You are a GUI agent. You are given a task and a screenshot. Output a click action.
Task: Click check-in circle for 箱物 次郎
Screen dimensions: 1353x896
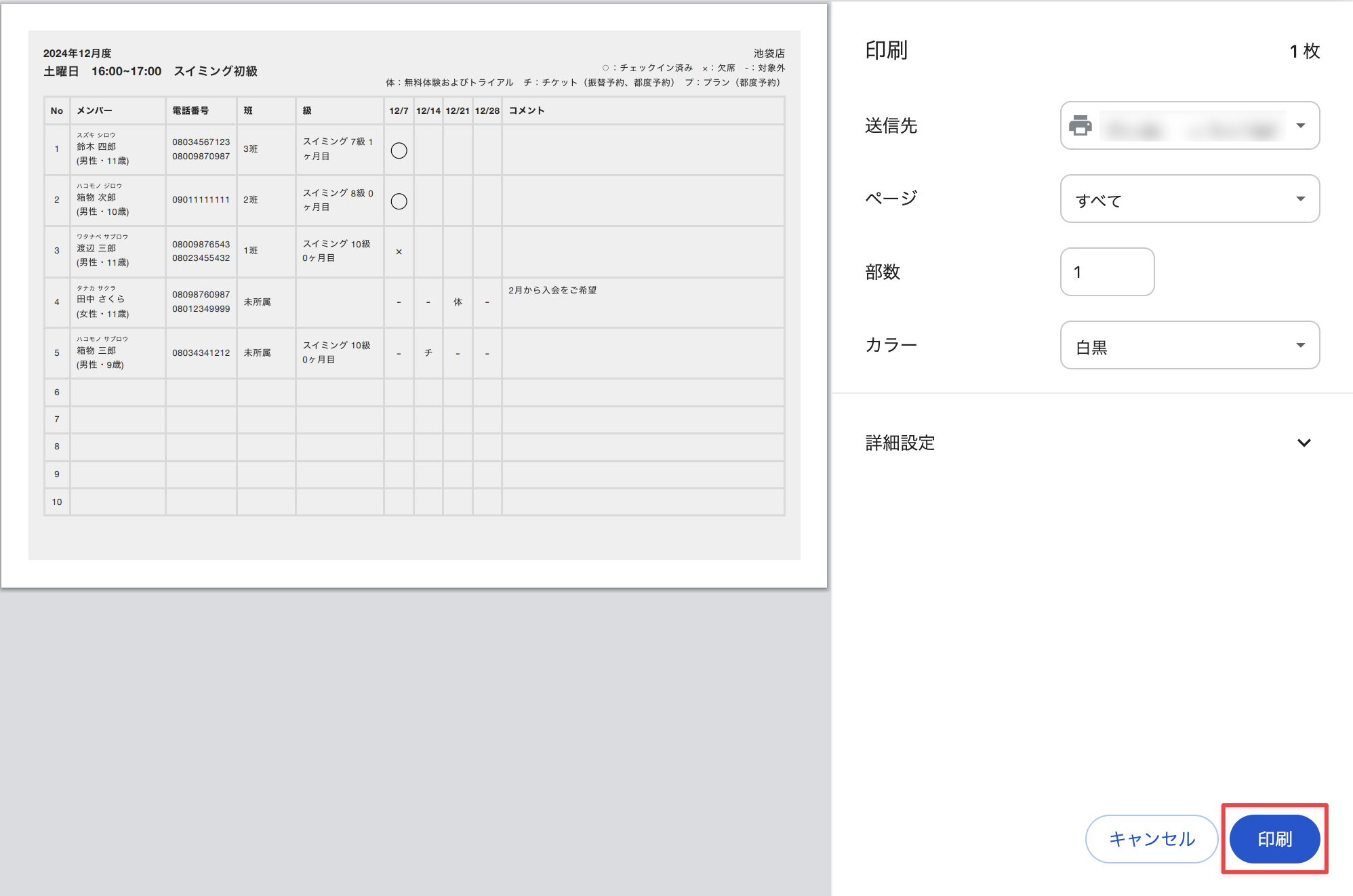[399, 201]
